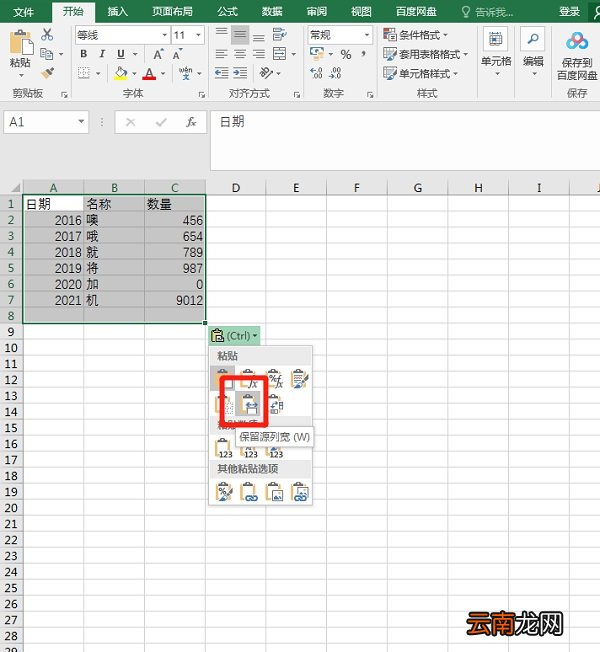Click the Cut scissors icon
This screenshot has width=600, height=652.
pyautogui.click(x=47, y=35)
